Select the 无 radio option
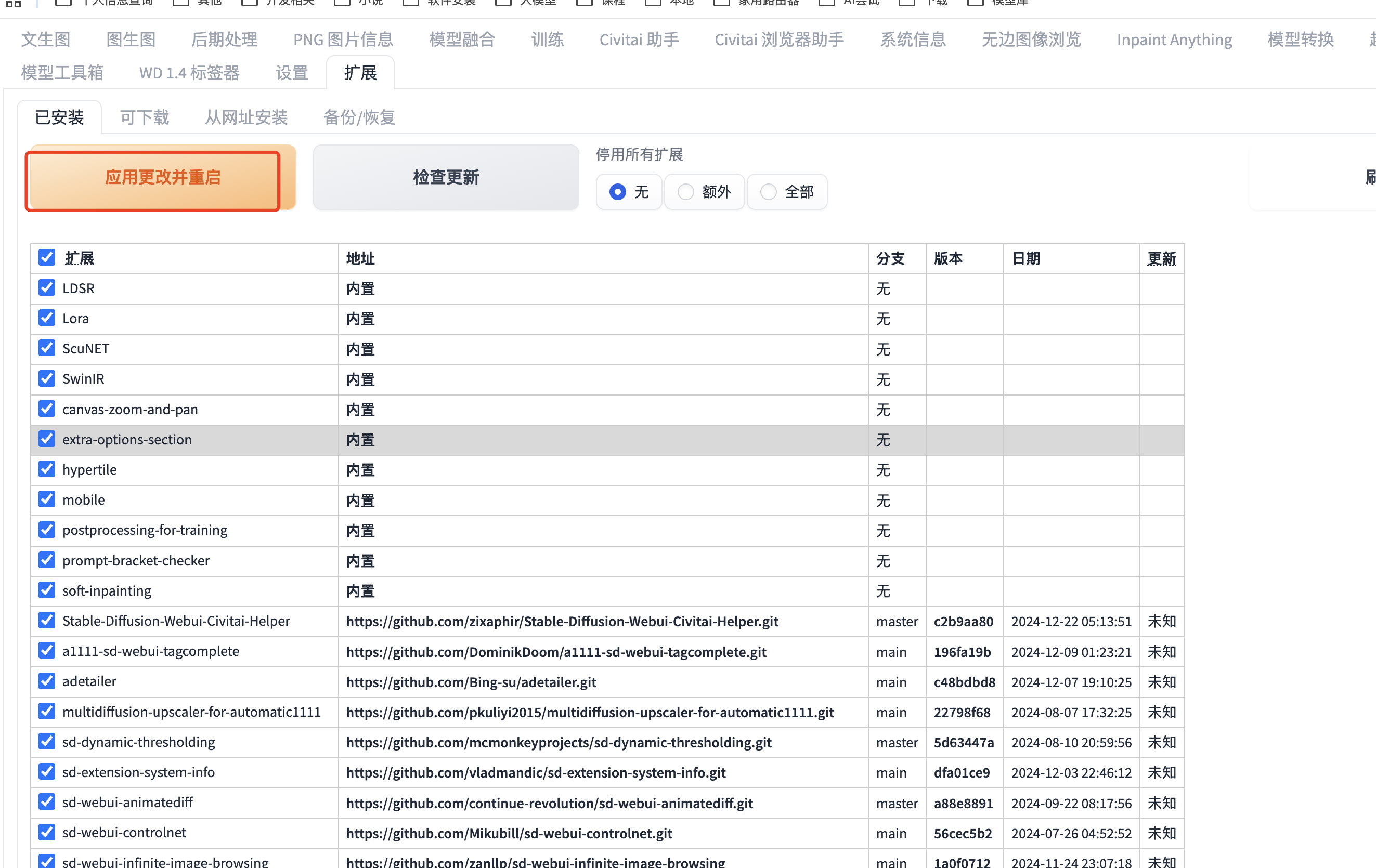This screenshot has width=1376, height=868. 617,192
